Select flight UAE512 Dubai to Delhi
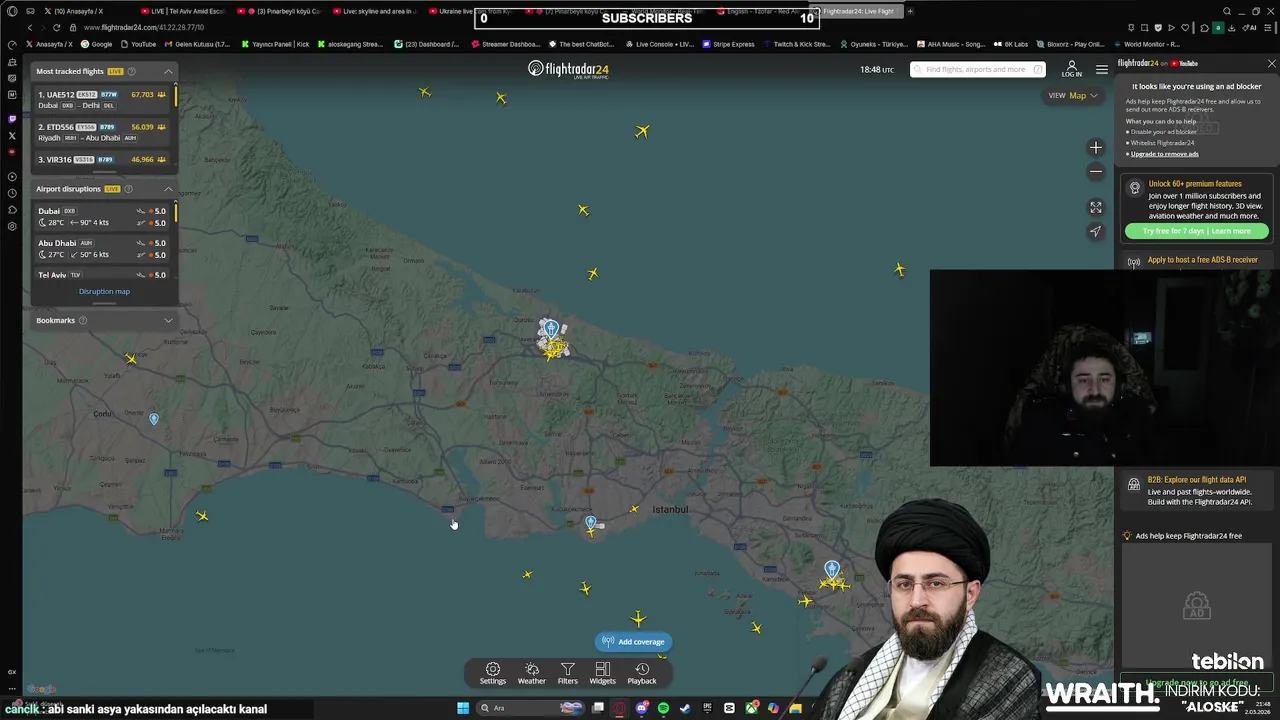1280x720 pixels. coord(103,100)
